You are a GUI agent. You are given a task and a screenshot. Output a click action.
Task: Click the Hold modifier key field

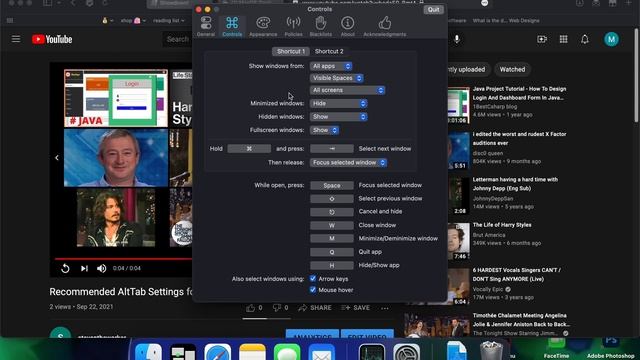(249, 149)
